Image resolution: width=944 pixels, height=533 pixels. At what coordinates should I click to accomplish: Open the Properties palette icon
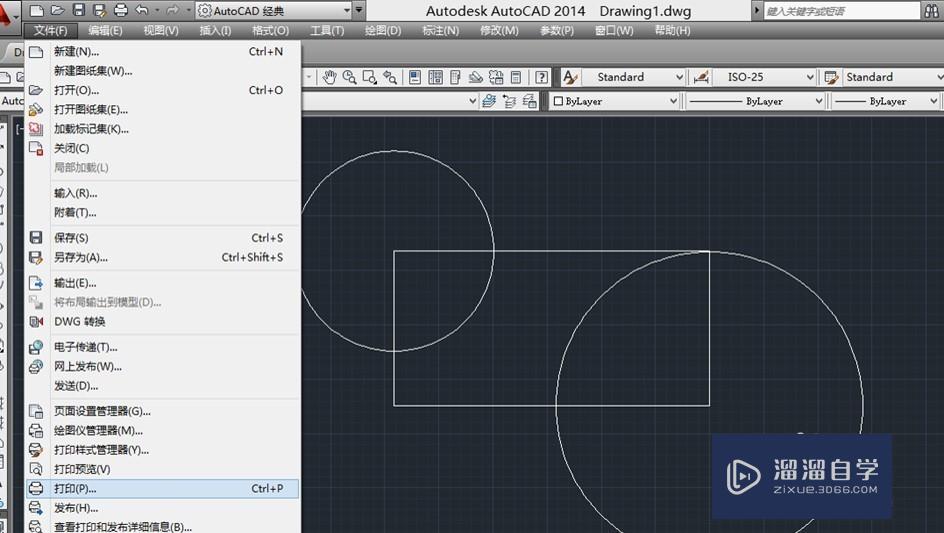pos(415,77)
